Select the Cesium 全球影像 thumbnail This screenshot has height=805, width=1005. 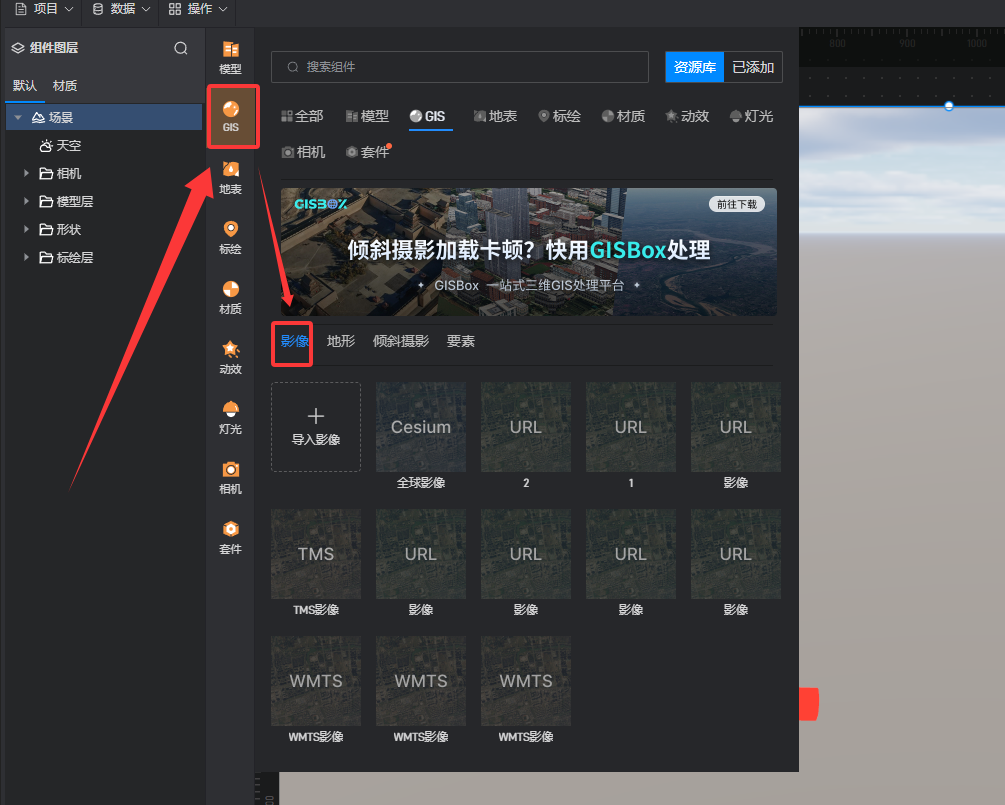pyautogui.click(x=420, y=427)
